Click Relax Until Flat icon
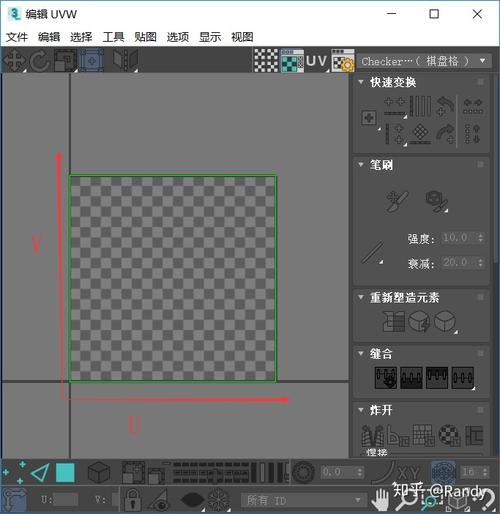This screenshot has width=500, height=514. click(419, 322)
